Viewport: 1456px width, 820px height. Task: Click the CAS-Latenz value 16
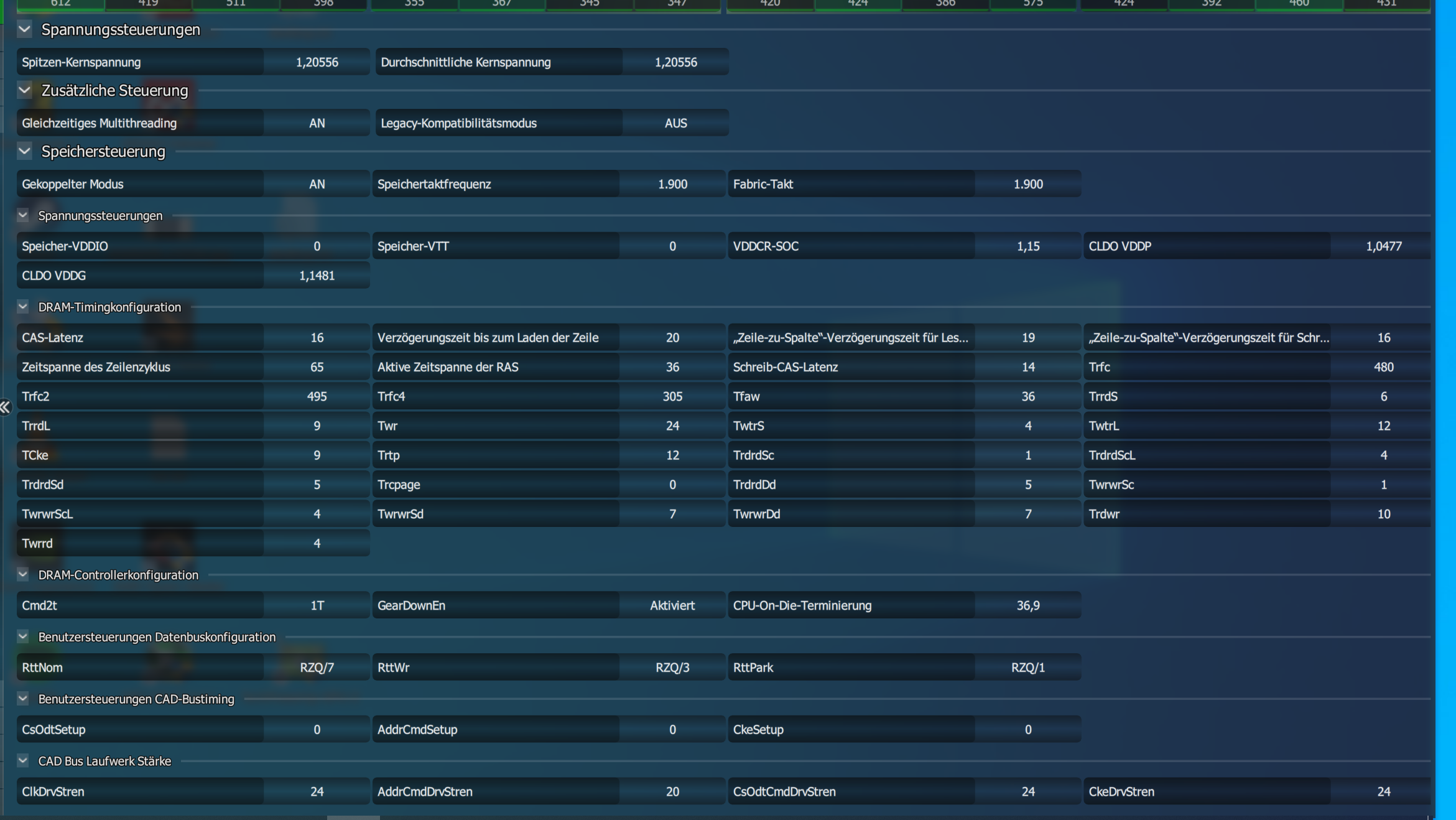[317, 338]
